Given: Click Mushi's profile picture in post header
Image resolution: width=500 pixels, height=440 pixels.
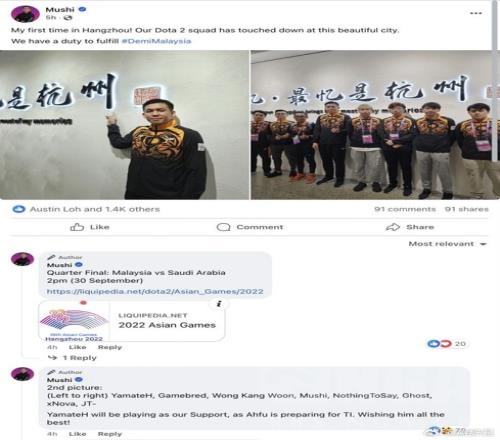Looking at the screenshot, I should (x=25, y=14).
